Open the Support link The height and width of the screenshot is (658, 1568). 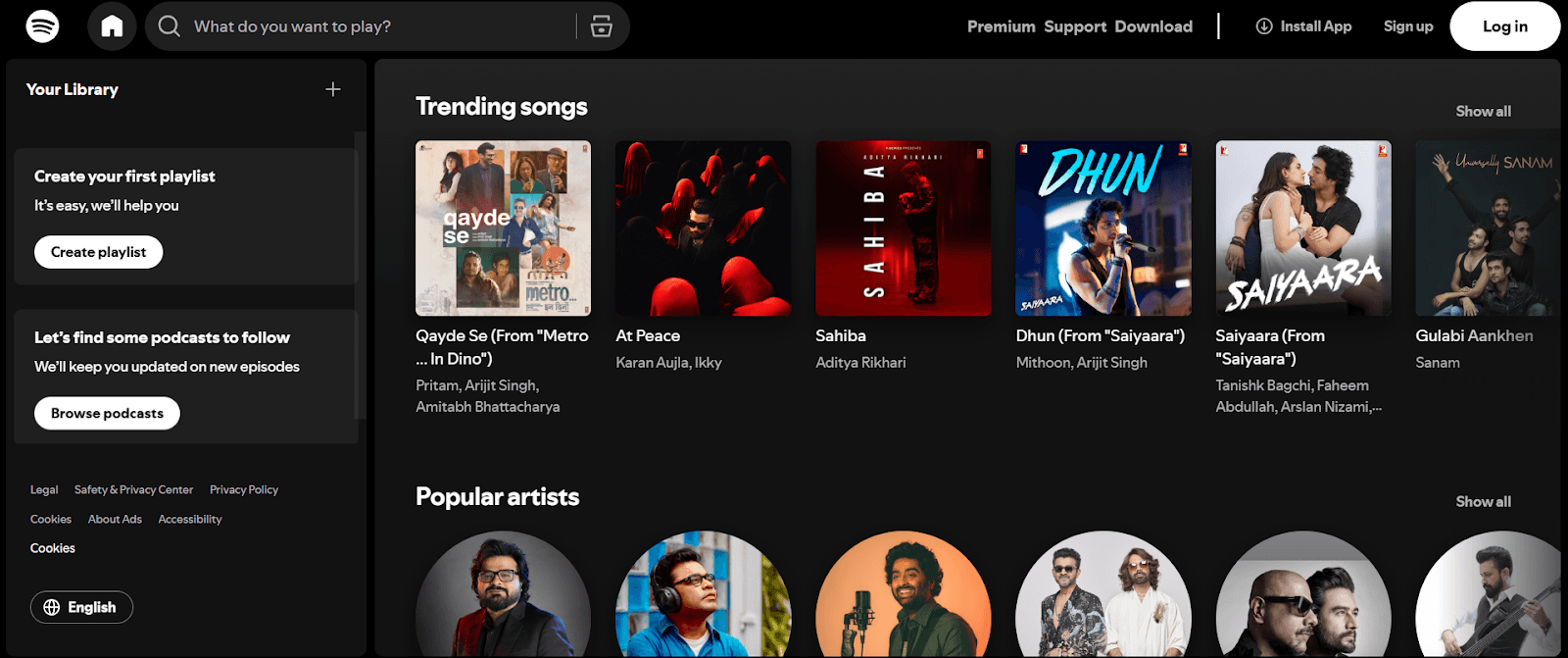click(1075, 26)
